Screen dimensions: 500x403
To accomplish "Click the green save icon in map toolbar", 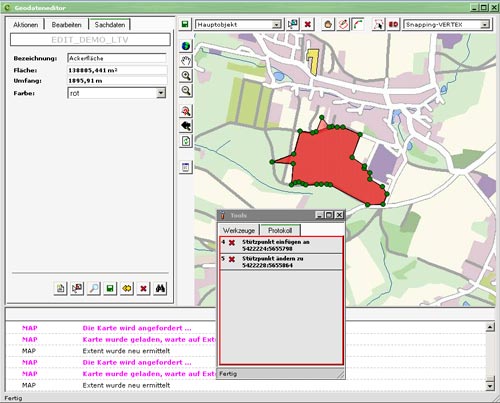I will (185, 24).
